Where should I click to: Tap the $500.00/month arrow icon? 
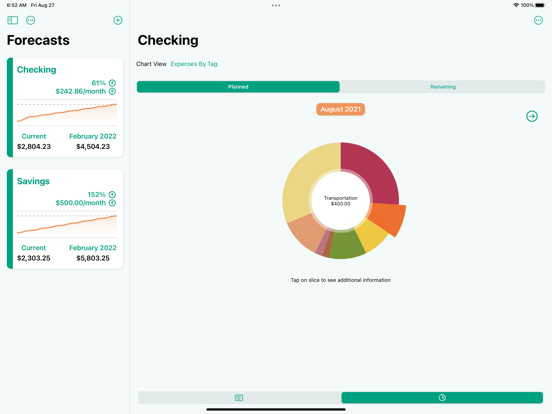pyautogui.click(x=112, y=203)
